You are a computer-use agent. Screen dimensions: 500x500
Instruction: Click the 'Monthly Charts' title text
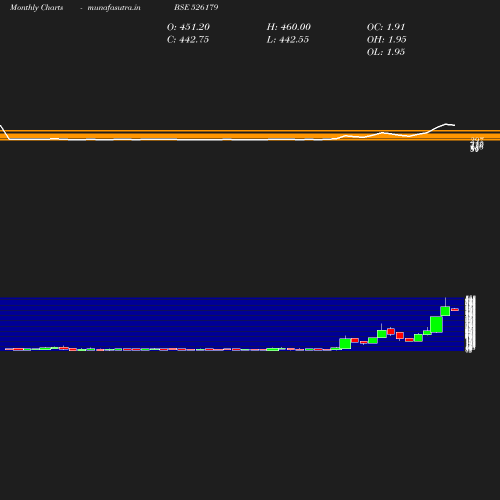tap(36, 8)
